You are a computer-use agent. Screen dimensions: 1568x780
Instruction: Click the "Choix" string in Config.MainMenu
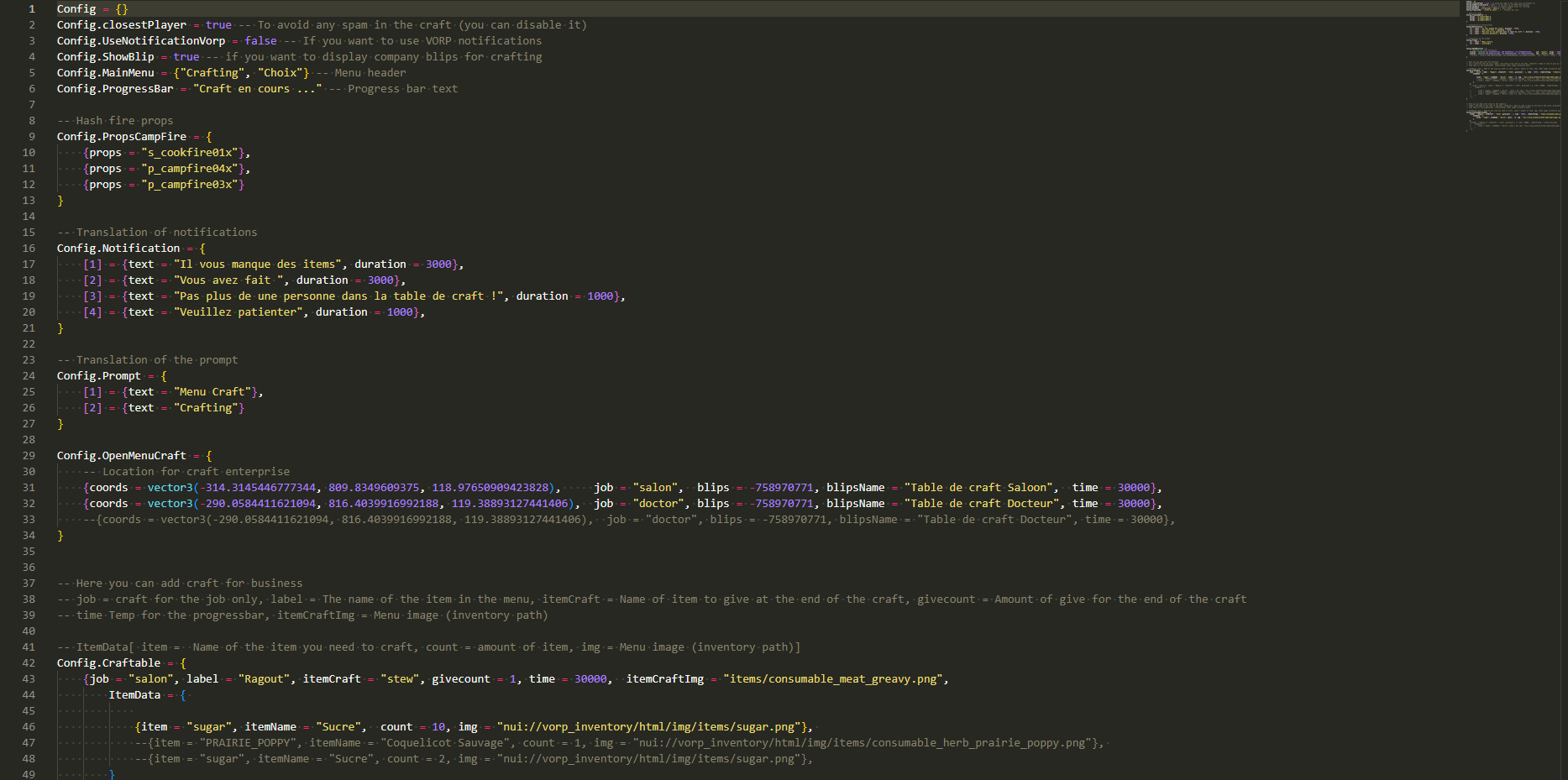280,73
